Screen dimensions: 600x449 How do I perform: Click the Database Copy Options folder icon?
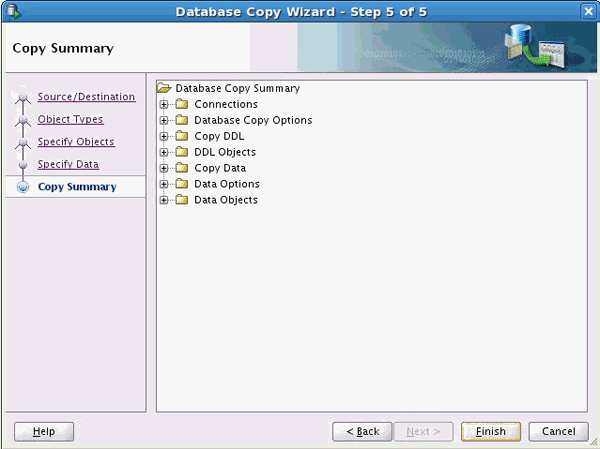(x=181, y=120)
